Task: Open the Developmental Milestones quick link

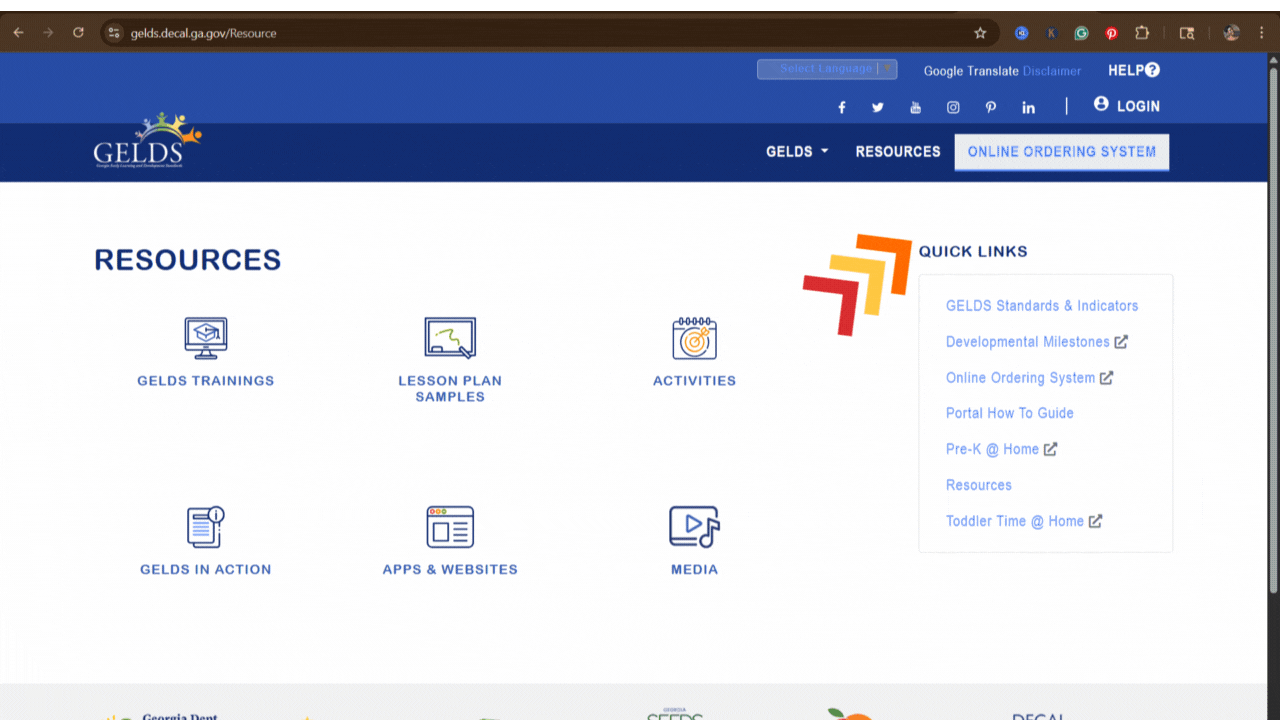Action: pos(1028,342)
